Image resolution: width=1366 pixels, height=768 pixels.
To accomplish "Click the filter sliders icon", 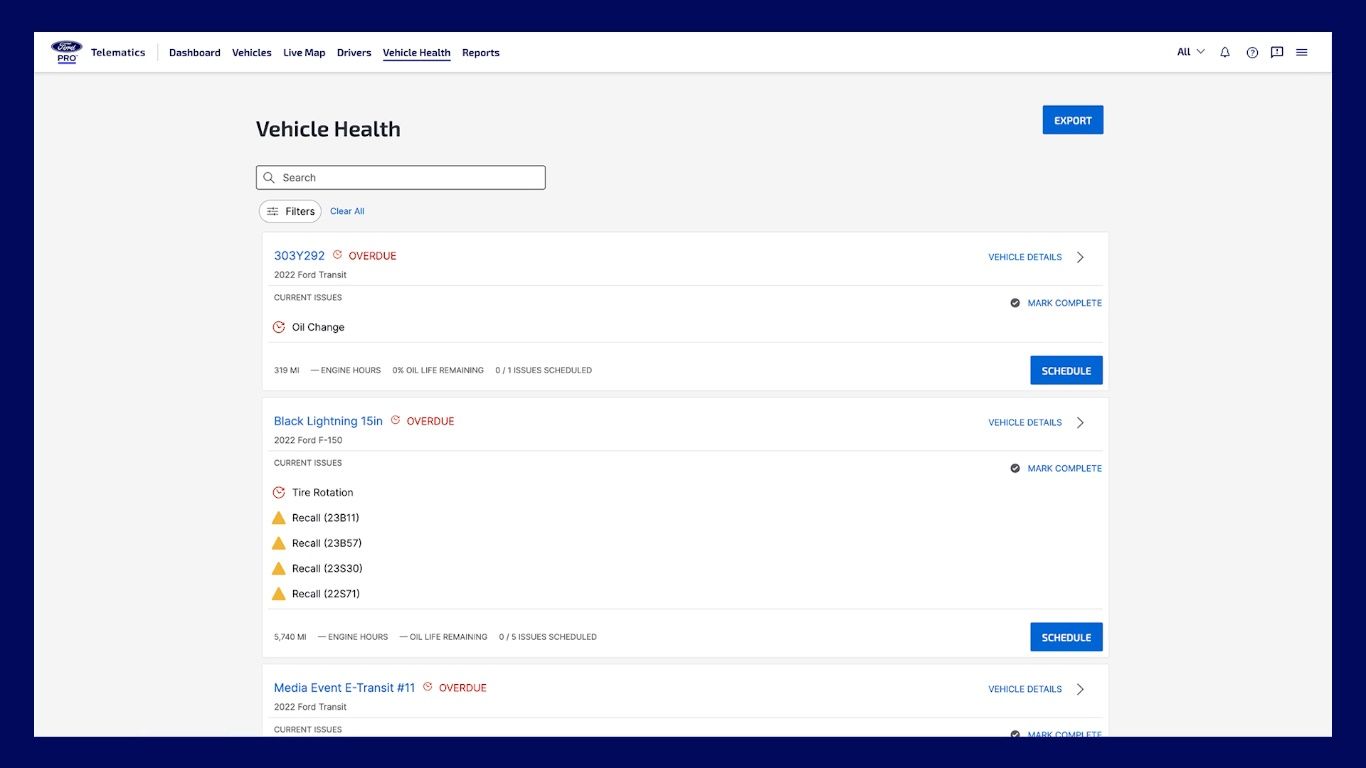I will click(272, 211).
